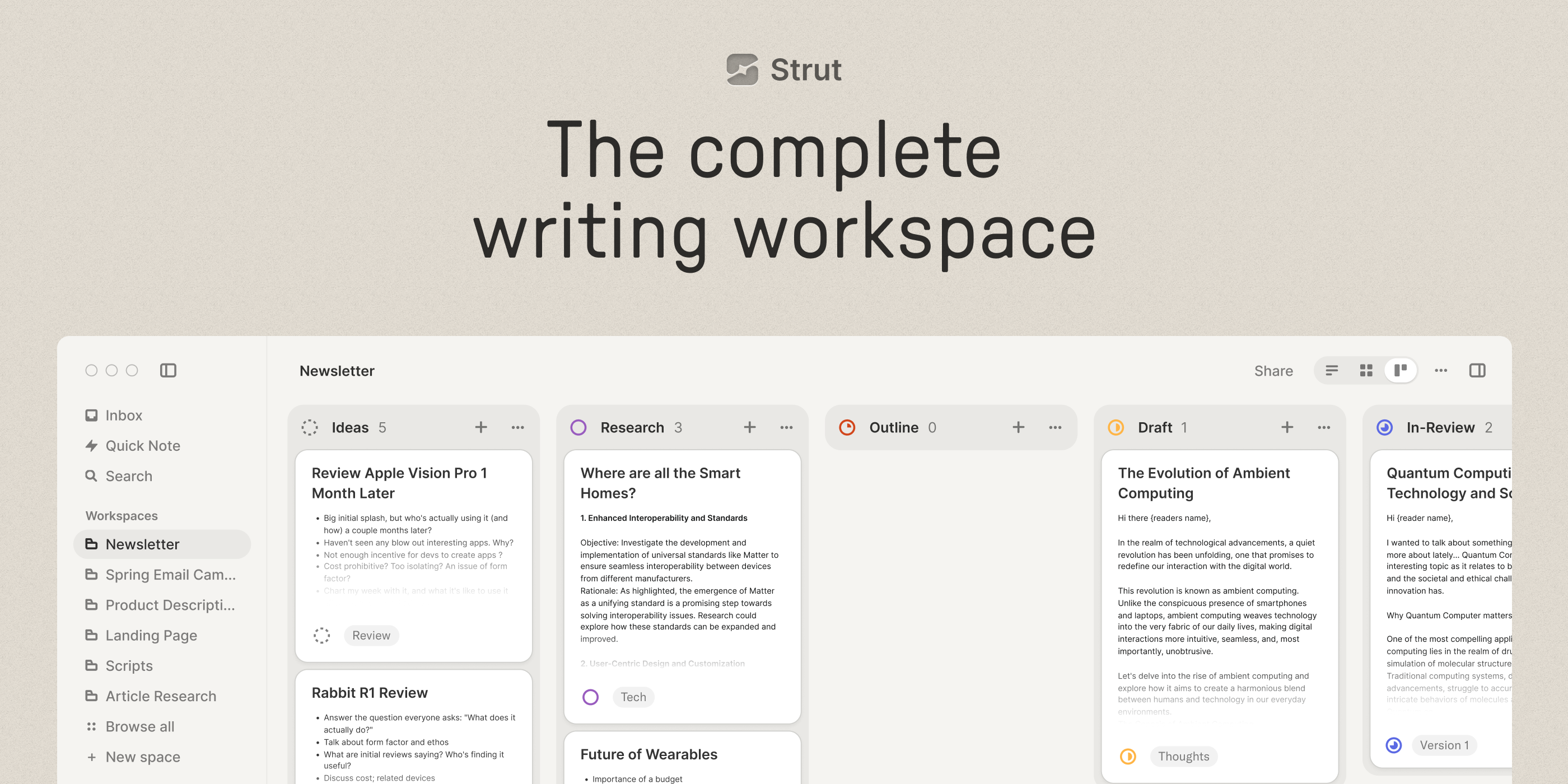
Task: Click the Thoughts tag
Action: [1184, 757]
